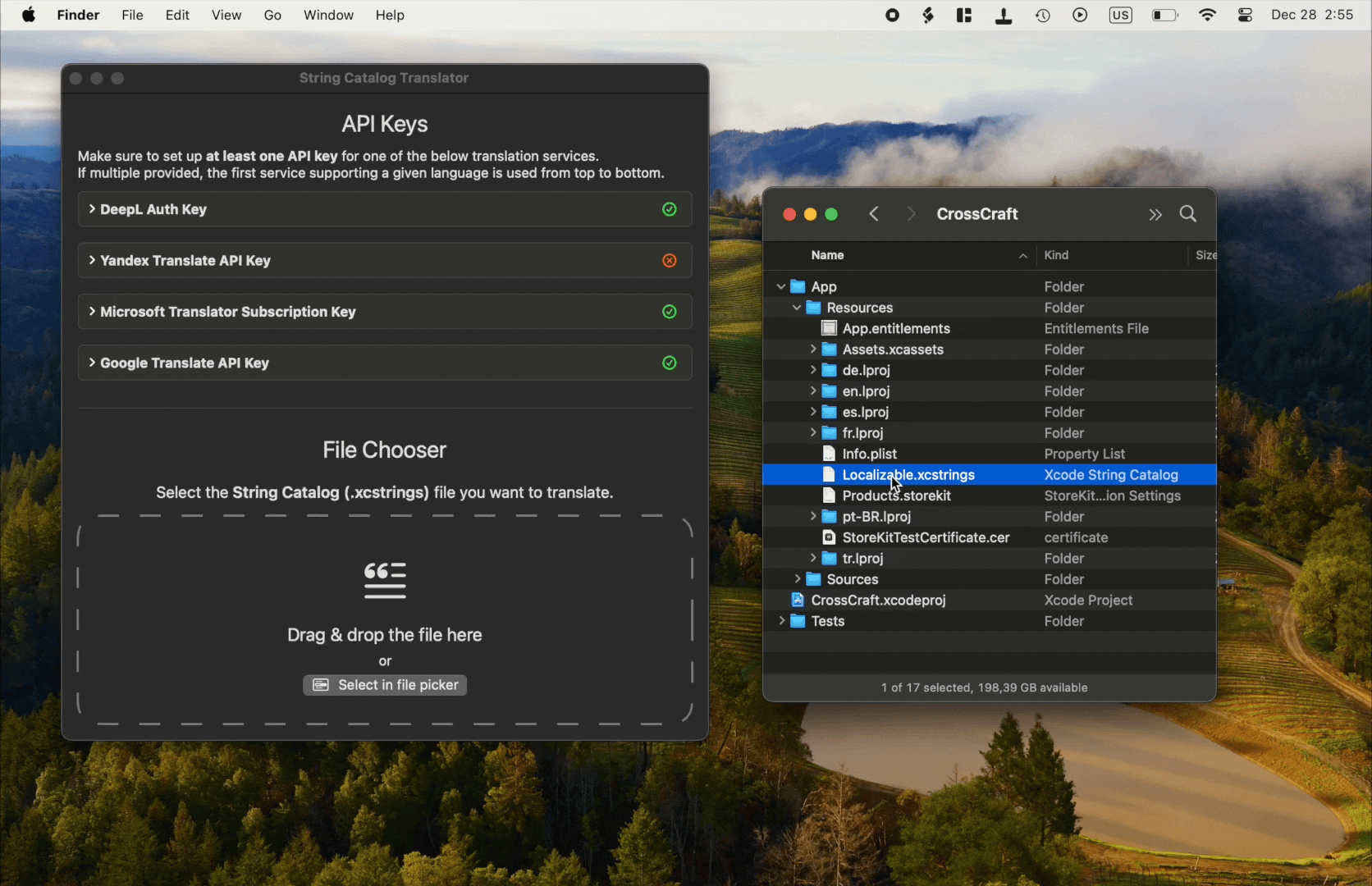The image size is (1372, 886).
Task: Open the Finder menu
Action: click(x=78, y=15)
